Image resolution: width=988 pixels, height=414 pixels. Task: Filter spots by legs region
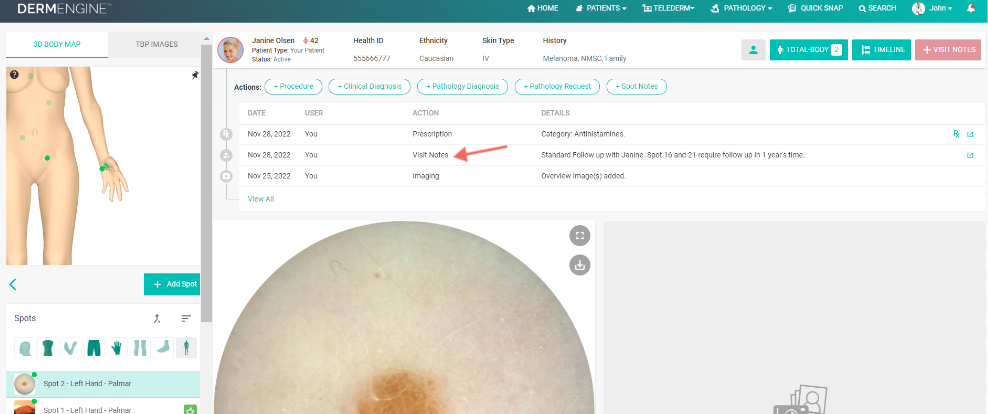[x=139, y=348]
